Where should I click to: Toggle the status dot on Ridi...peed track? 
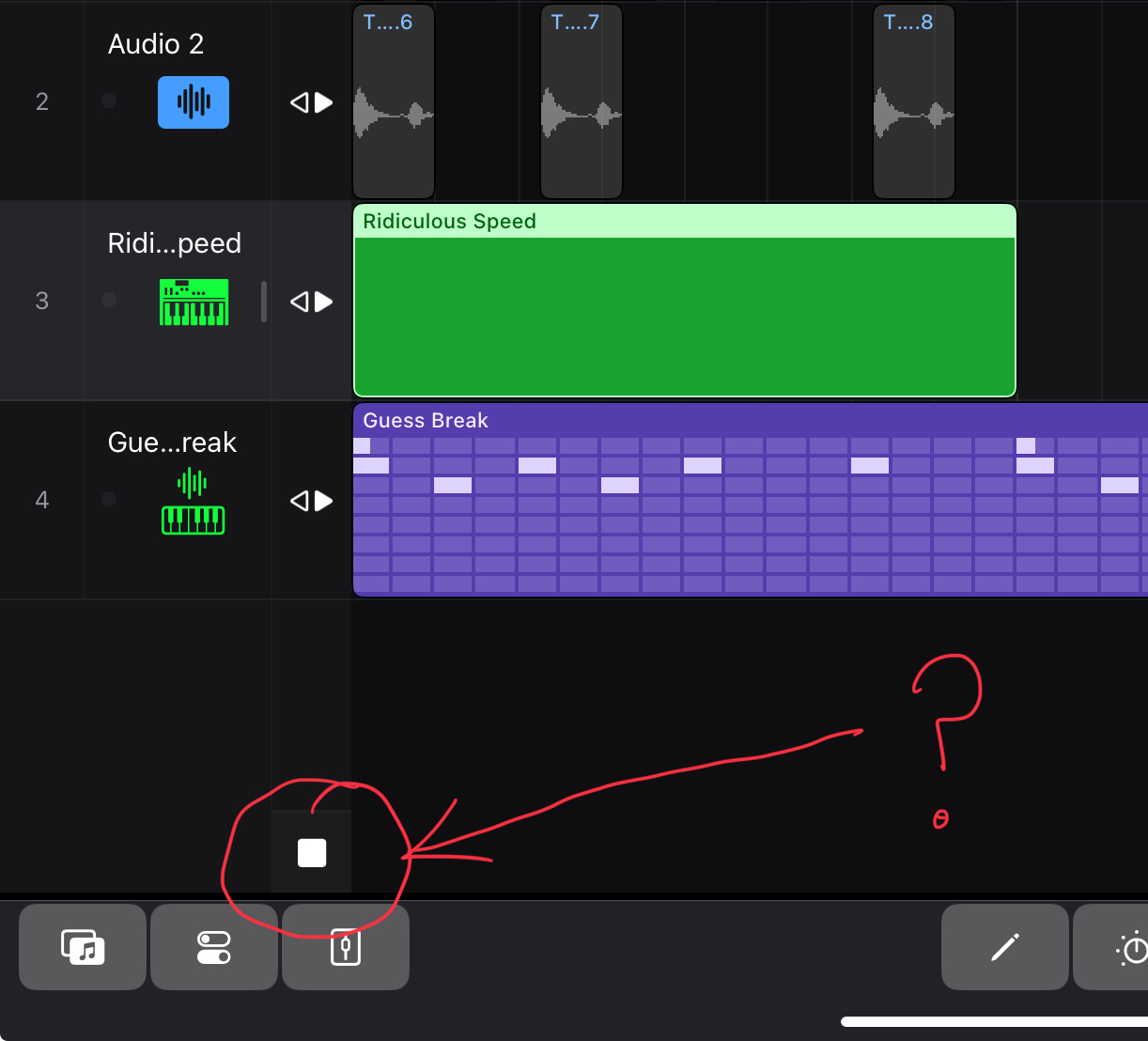[x=110, y=300]
